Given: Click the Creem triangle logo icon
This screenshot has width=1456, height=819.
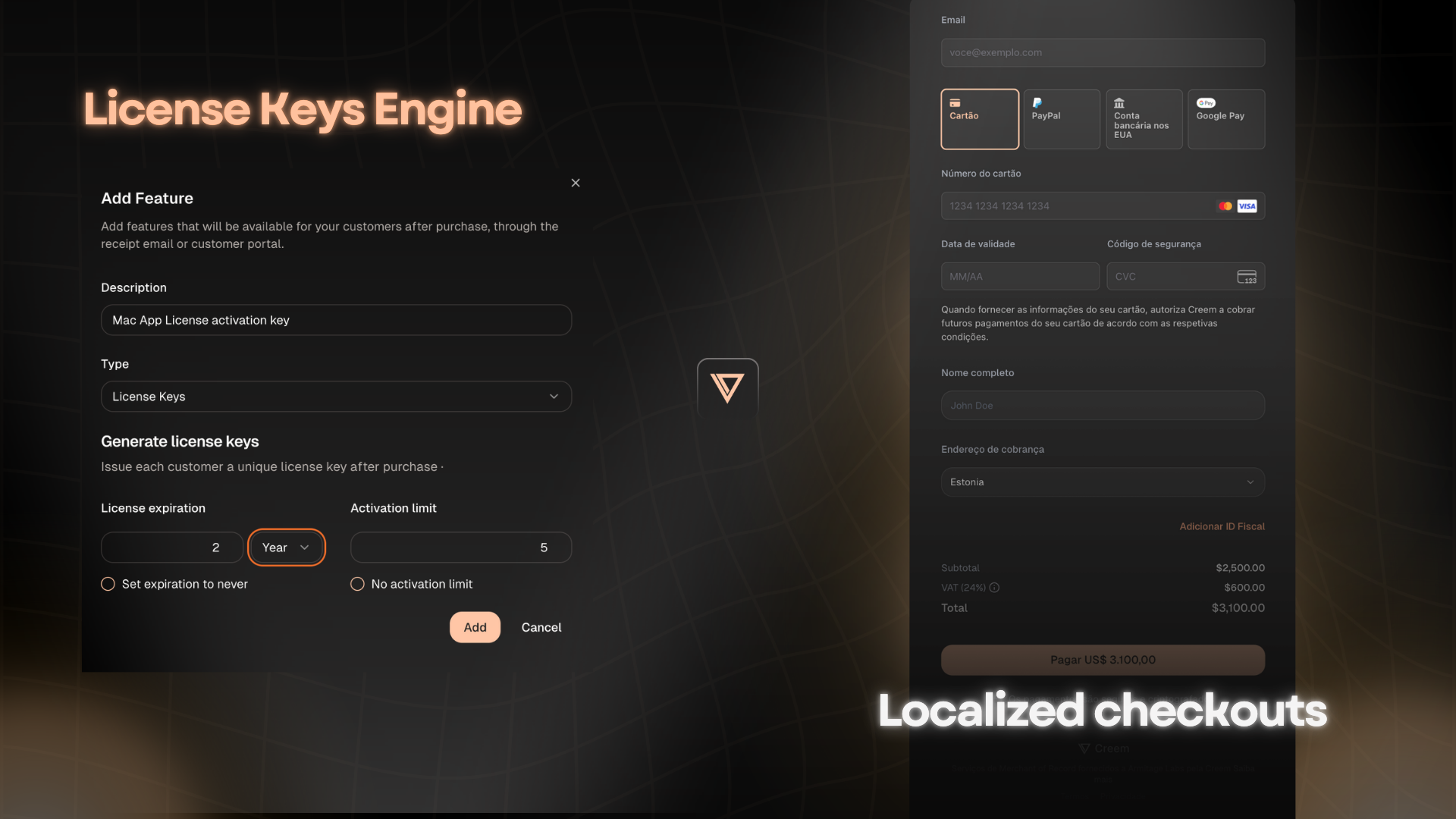Looking at the screenshot, I should pos(727,388).
